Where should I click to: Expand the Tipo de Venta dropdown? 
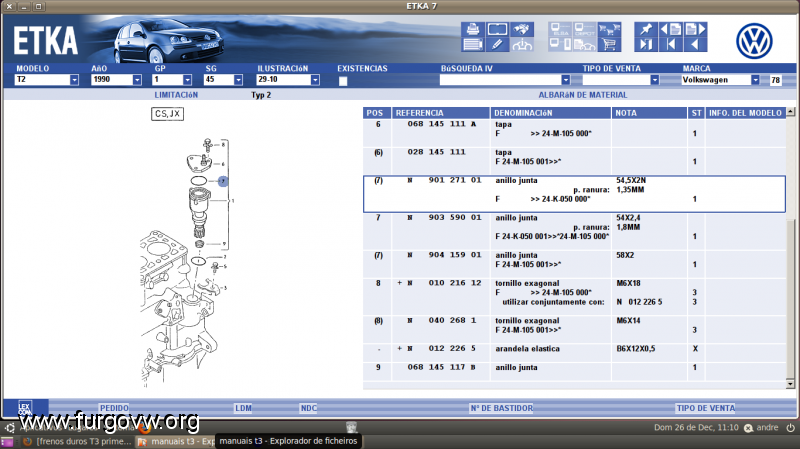pyautogui.click(x=655, y=80)
